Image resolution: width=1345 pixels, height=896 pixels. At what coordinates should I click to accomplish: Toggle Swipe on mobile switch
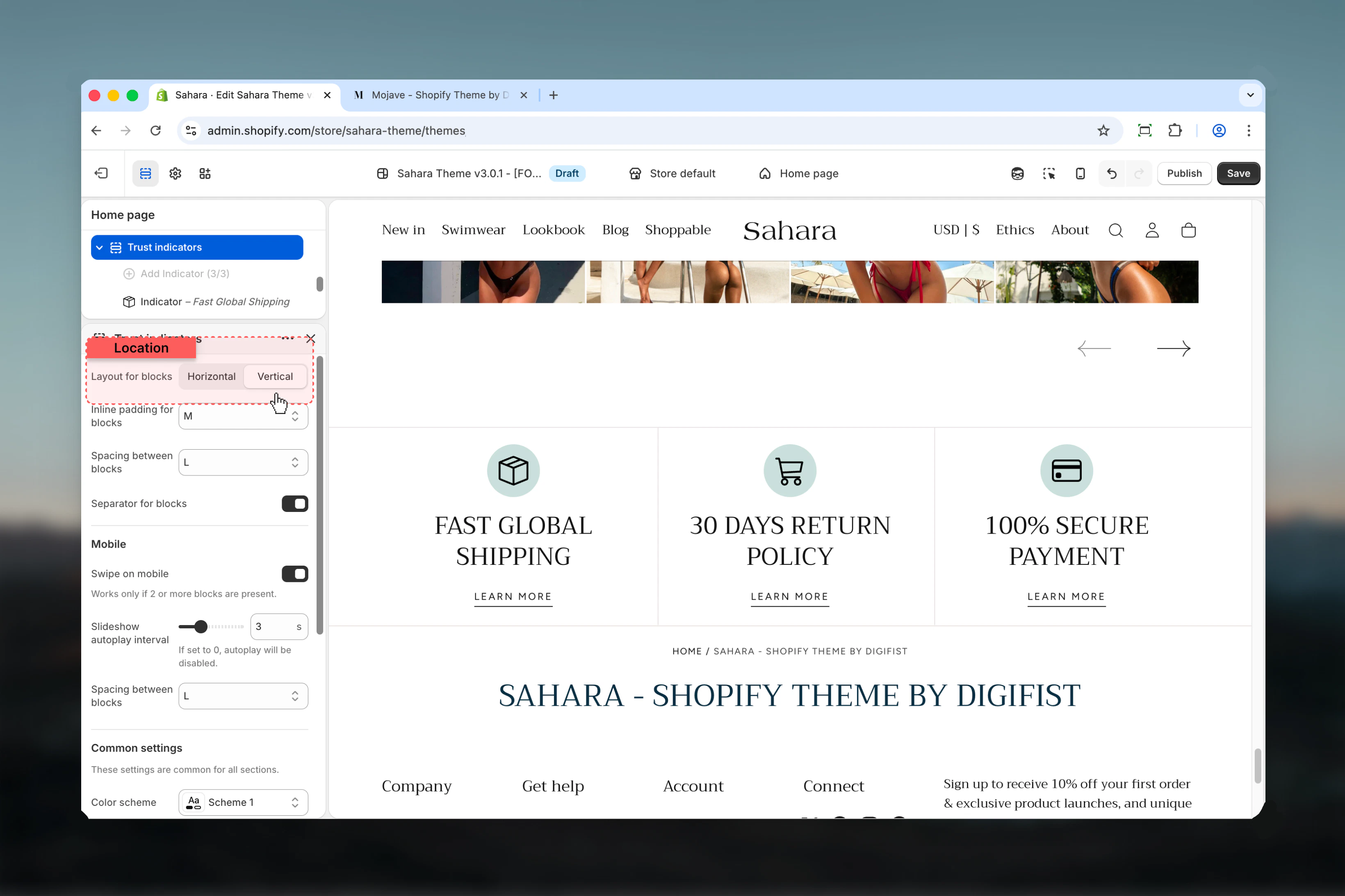(295, 574)
